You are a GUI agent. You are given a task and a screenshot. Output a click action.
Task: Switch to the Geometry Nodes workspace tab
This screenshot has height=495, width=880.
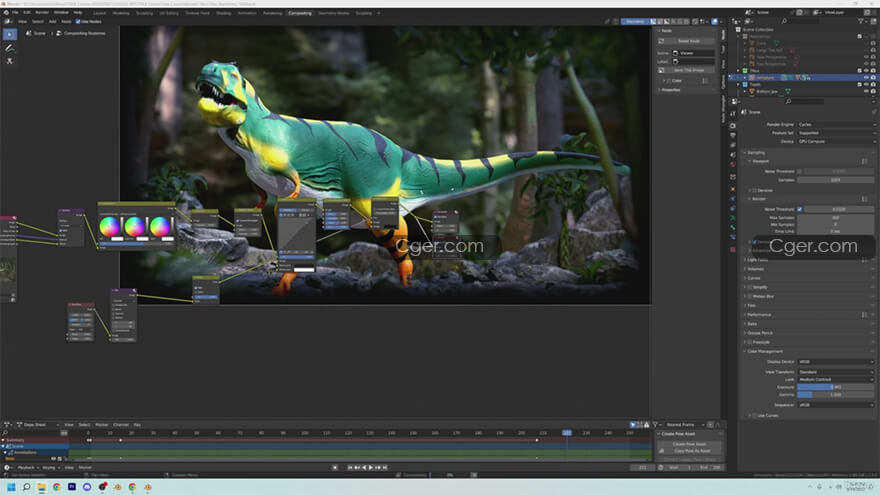pyautogui.click(x=334, y=13)
